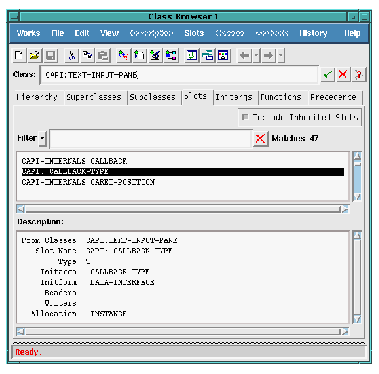Click the Inspect toolbar icon with green arrow

tap(139, 55)
